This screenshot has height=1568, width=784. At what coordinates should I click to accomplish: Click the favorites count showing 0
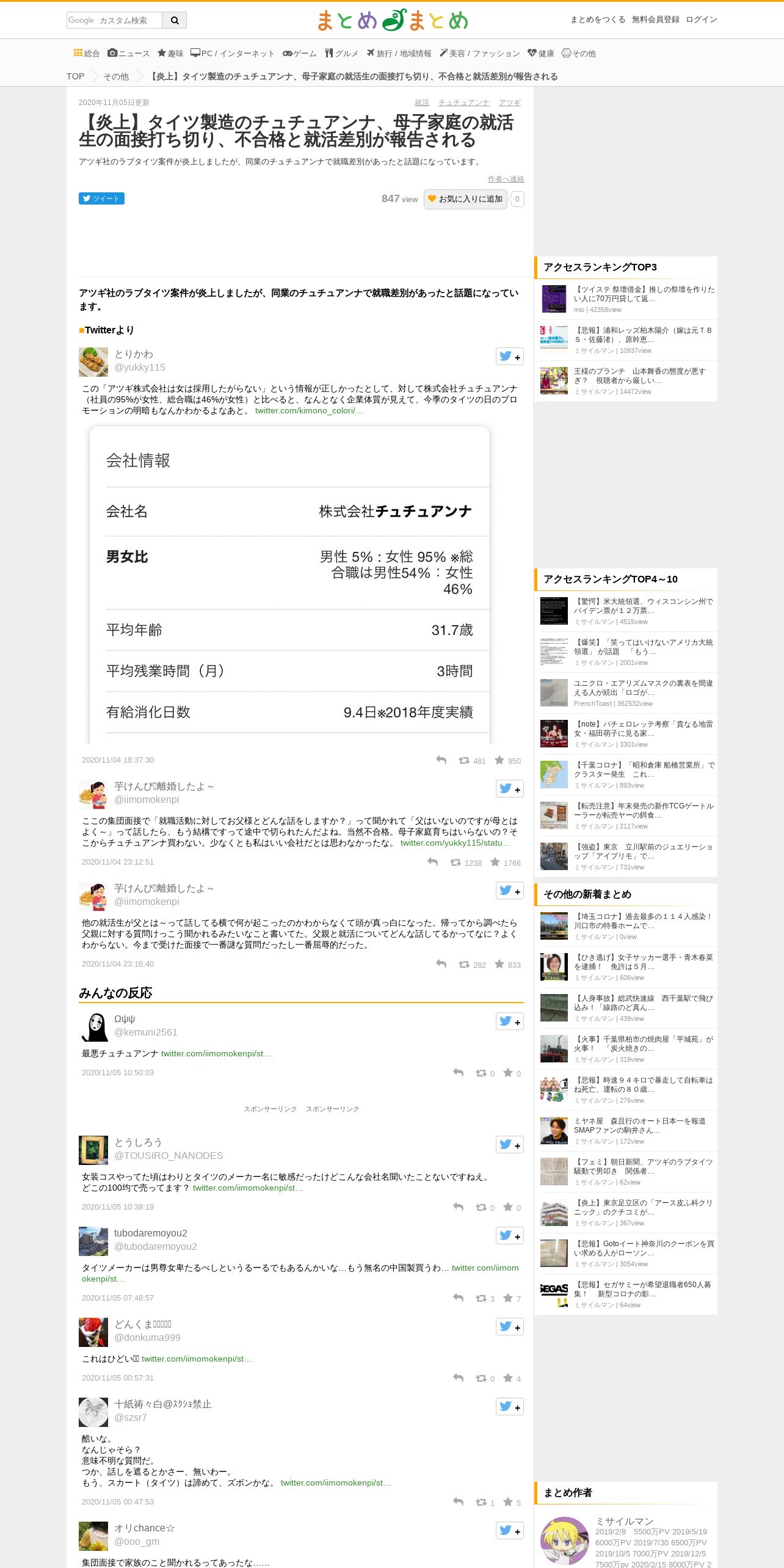tap(517, 199)
